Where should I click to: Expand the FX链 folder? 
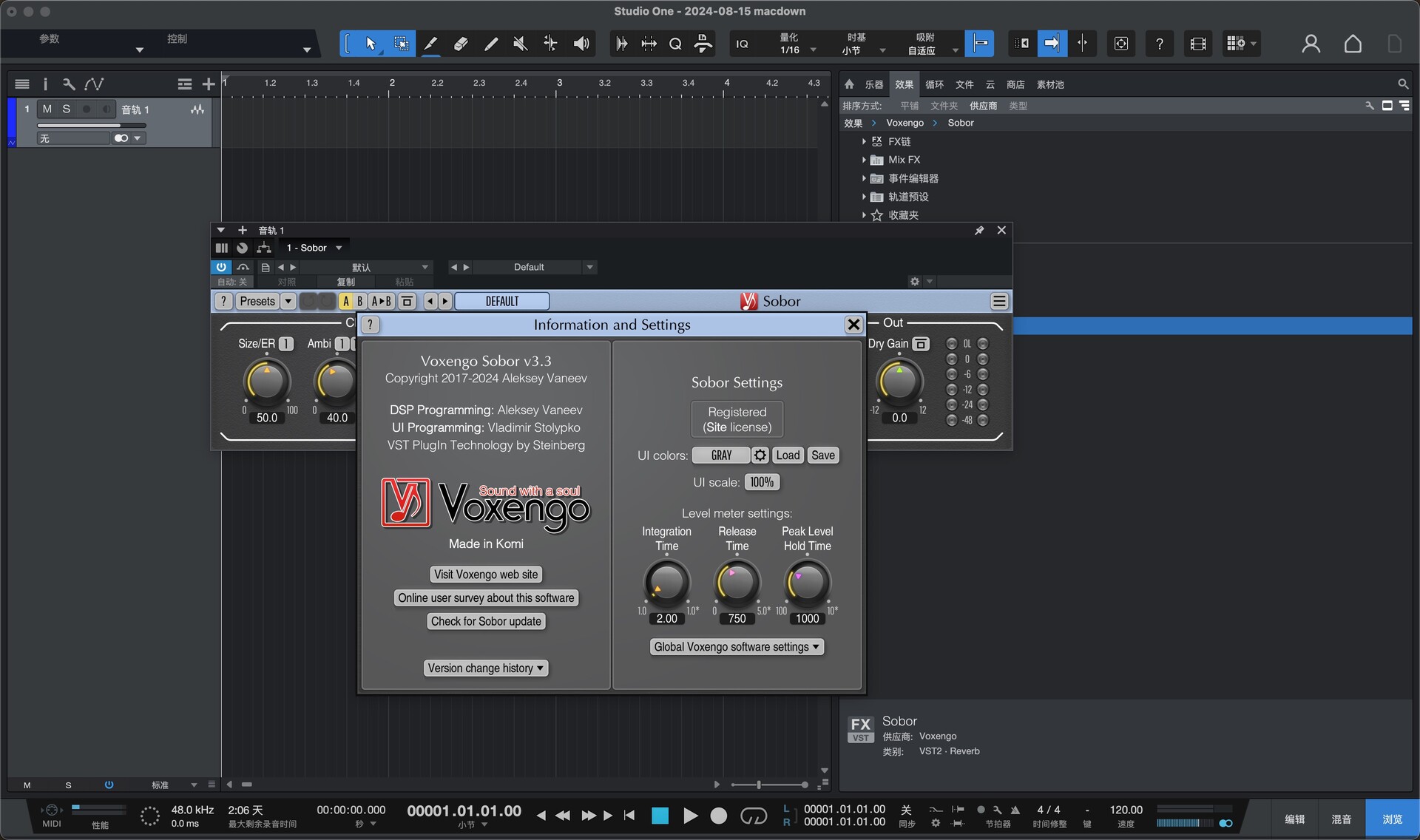click(x=864, y=141)
